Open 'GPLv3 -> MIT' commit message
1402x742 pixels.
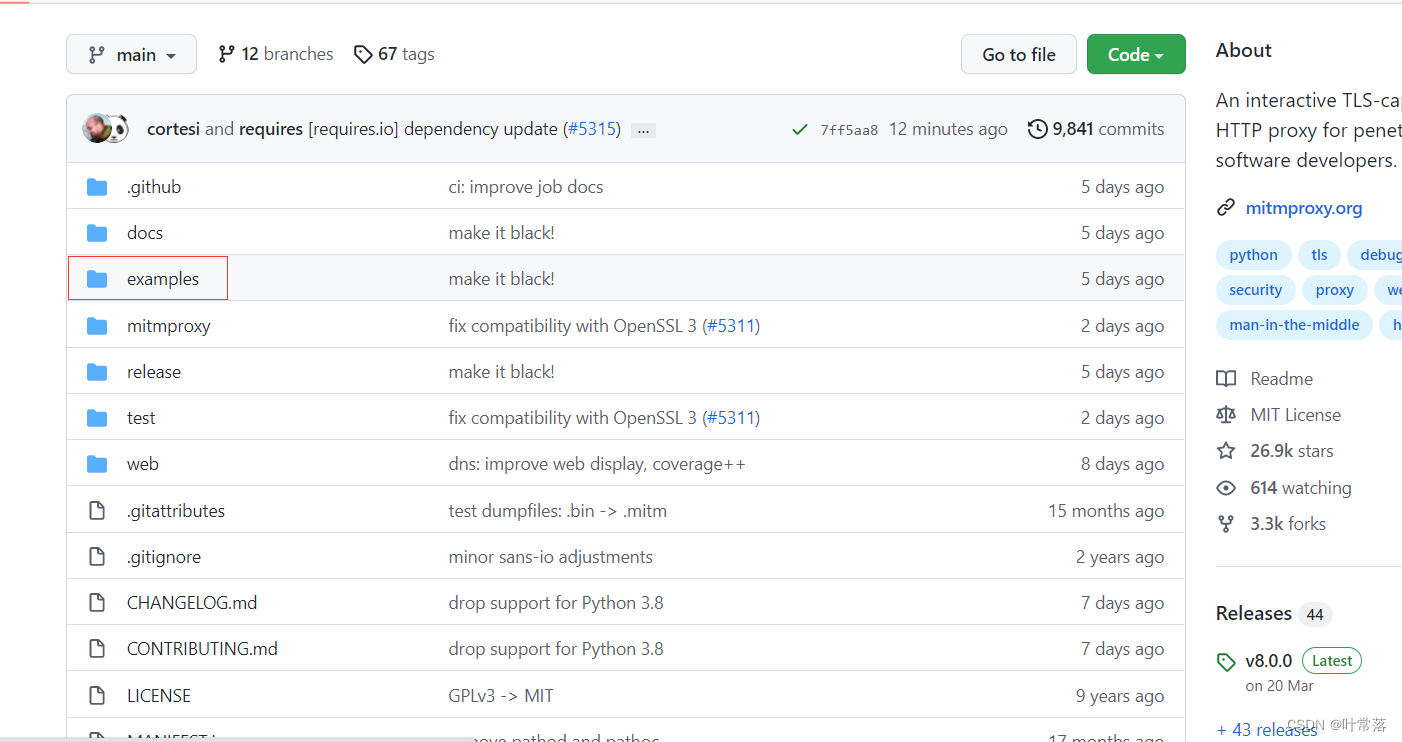point(501,696)
